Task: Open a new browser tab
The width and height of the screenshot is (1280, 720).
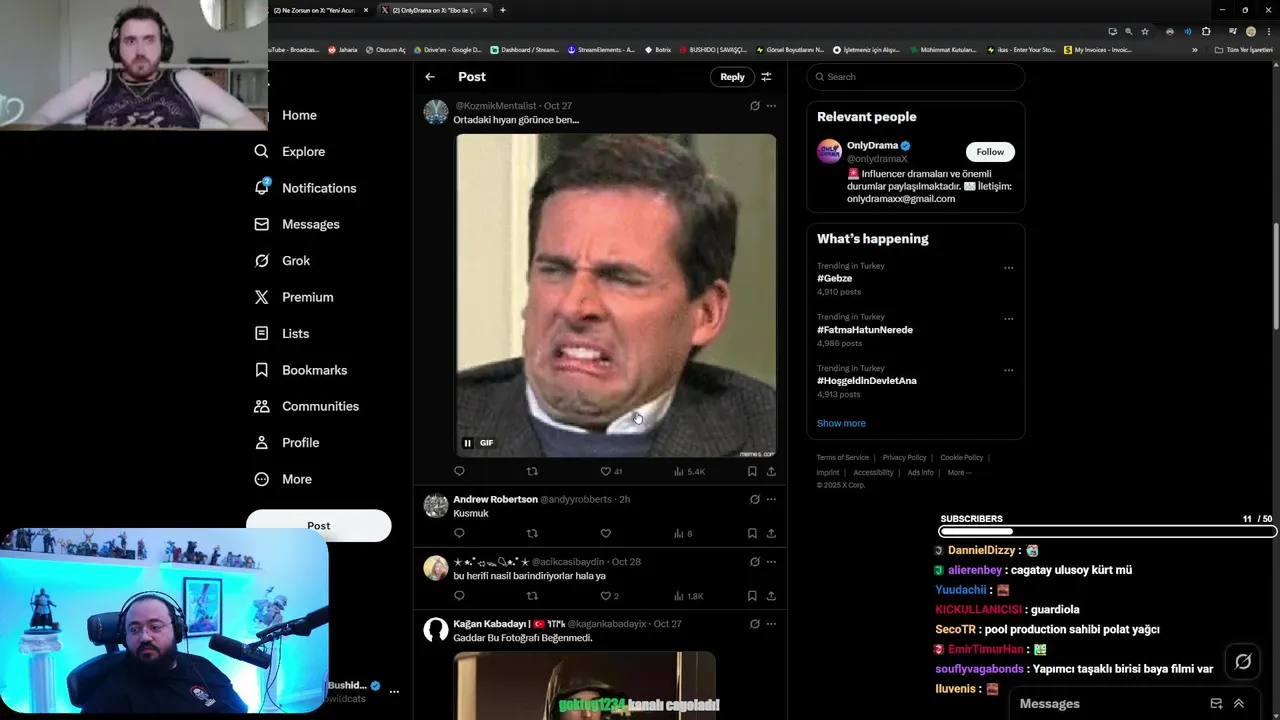Action: coord(502,10)
